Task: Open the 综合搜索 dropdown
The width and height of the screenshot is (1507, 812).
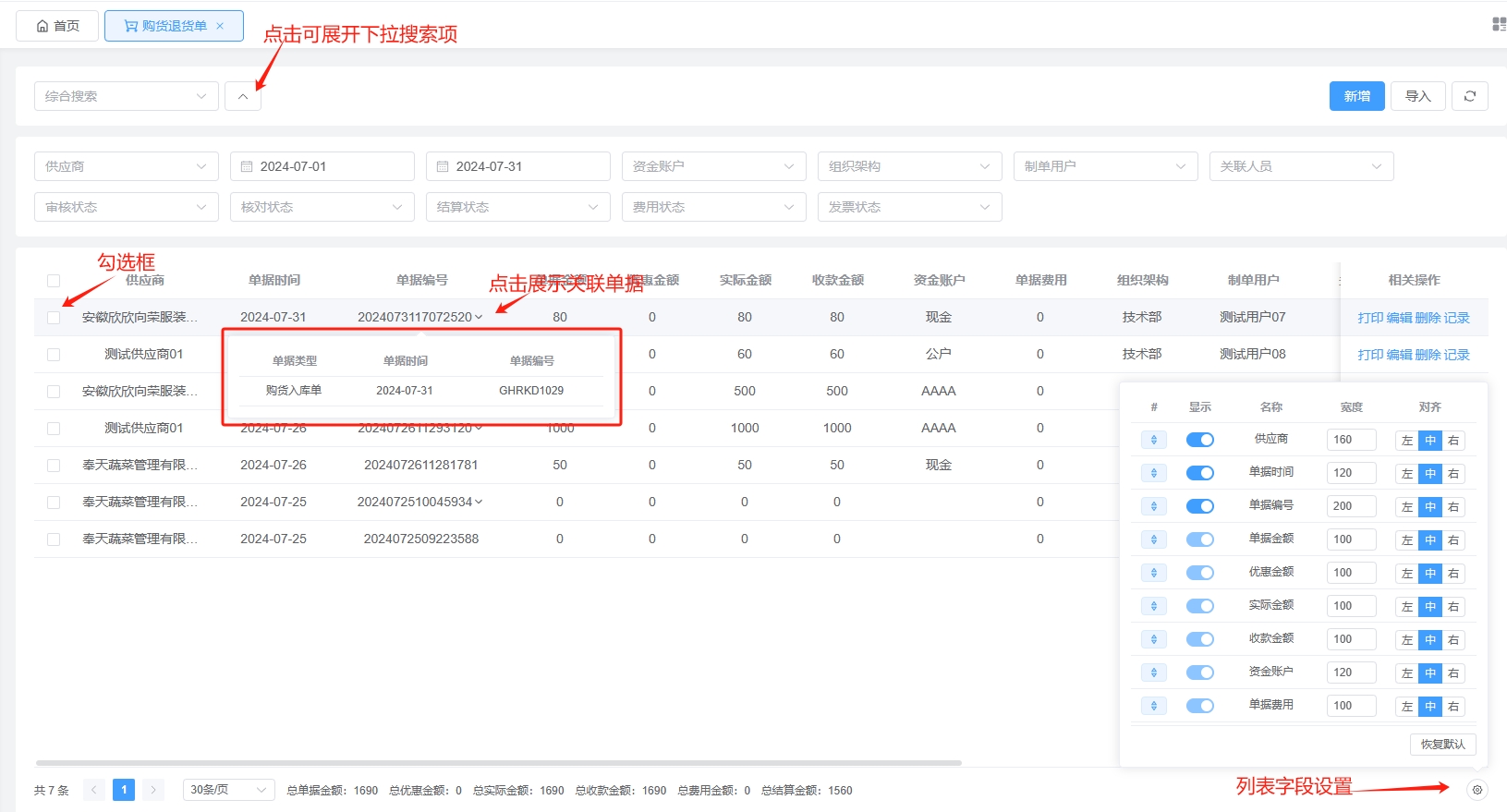Action: coord(127,96)
